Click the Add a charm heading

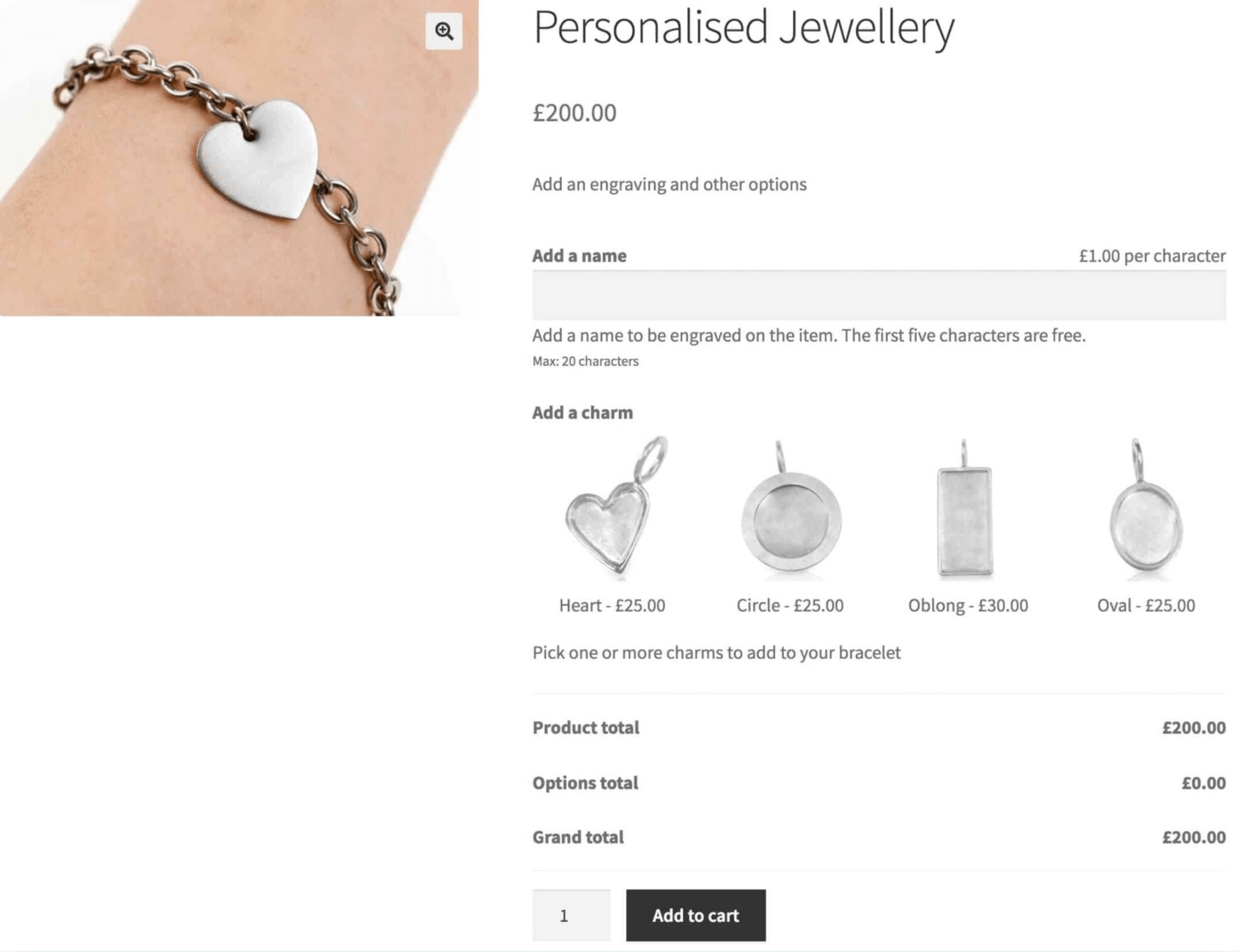[583, 413]
